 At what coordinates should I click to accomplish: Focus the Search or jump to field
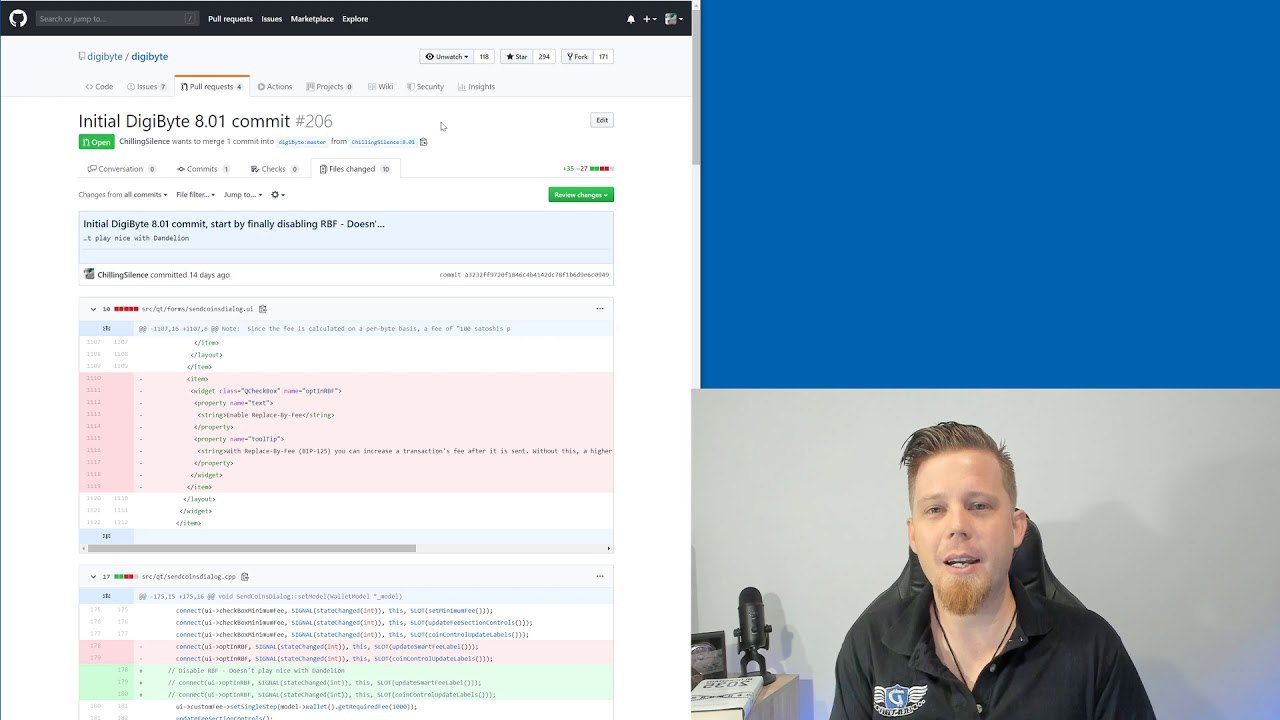[117, 19]
